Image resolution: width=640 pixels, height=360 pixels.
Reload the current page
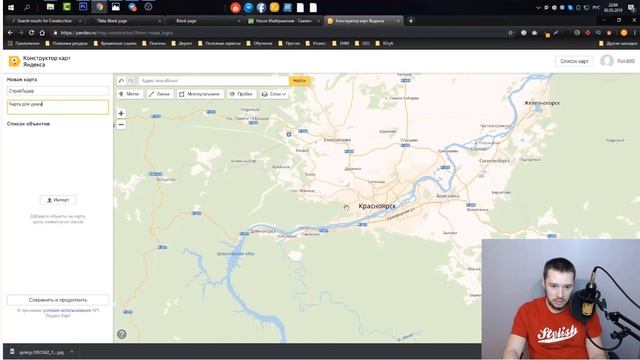[31, 33]
